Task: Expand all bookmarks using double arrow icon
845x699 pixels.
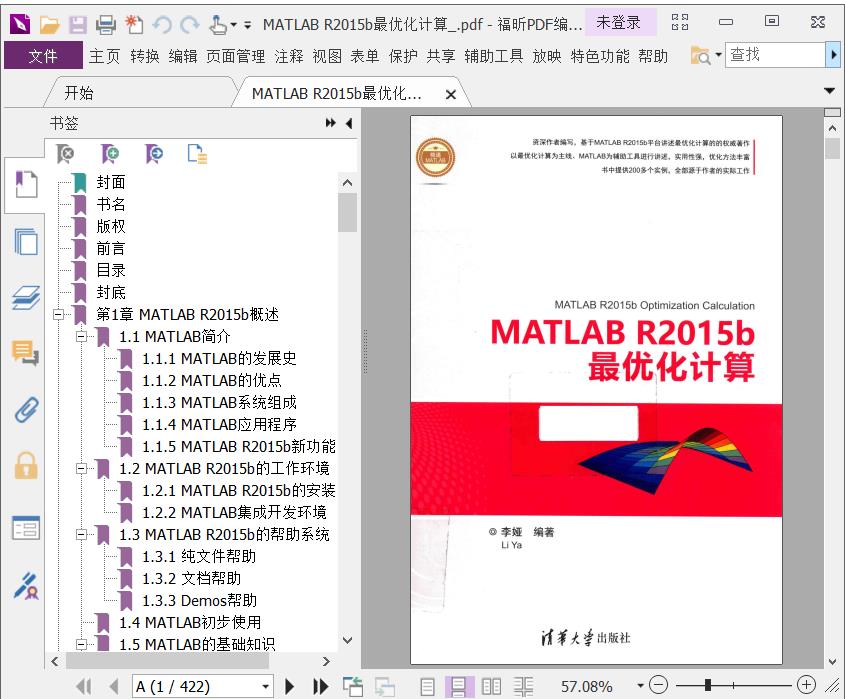Action: [330, 123]
